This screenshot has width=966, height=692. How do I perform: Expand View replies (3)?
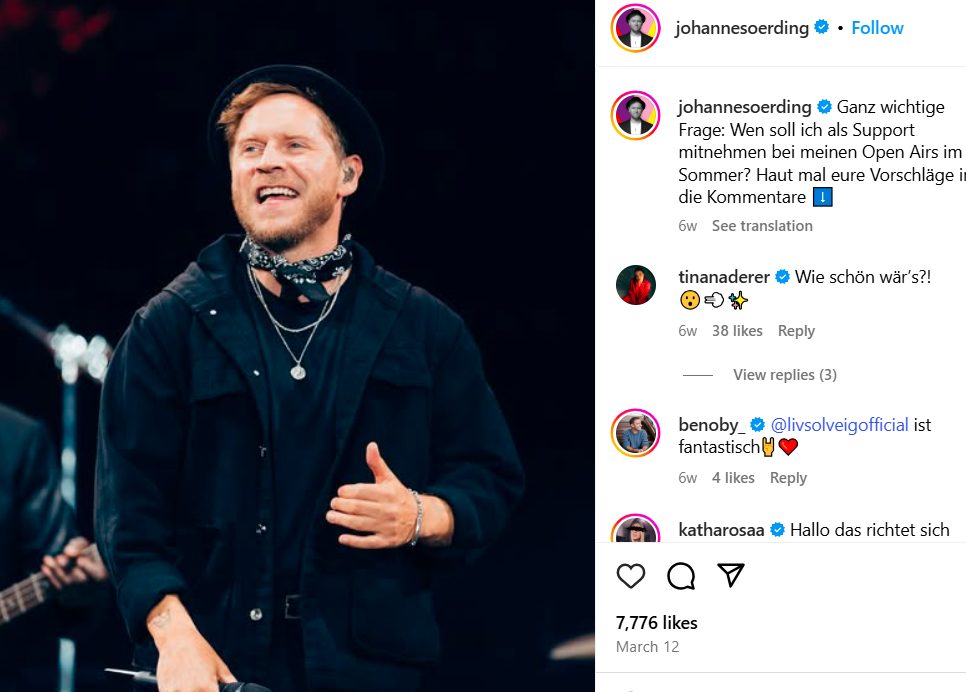pyautogui.click(x=784, y=375)
